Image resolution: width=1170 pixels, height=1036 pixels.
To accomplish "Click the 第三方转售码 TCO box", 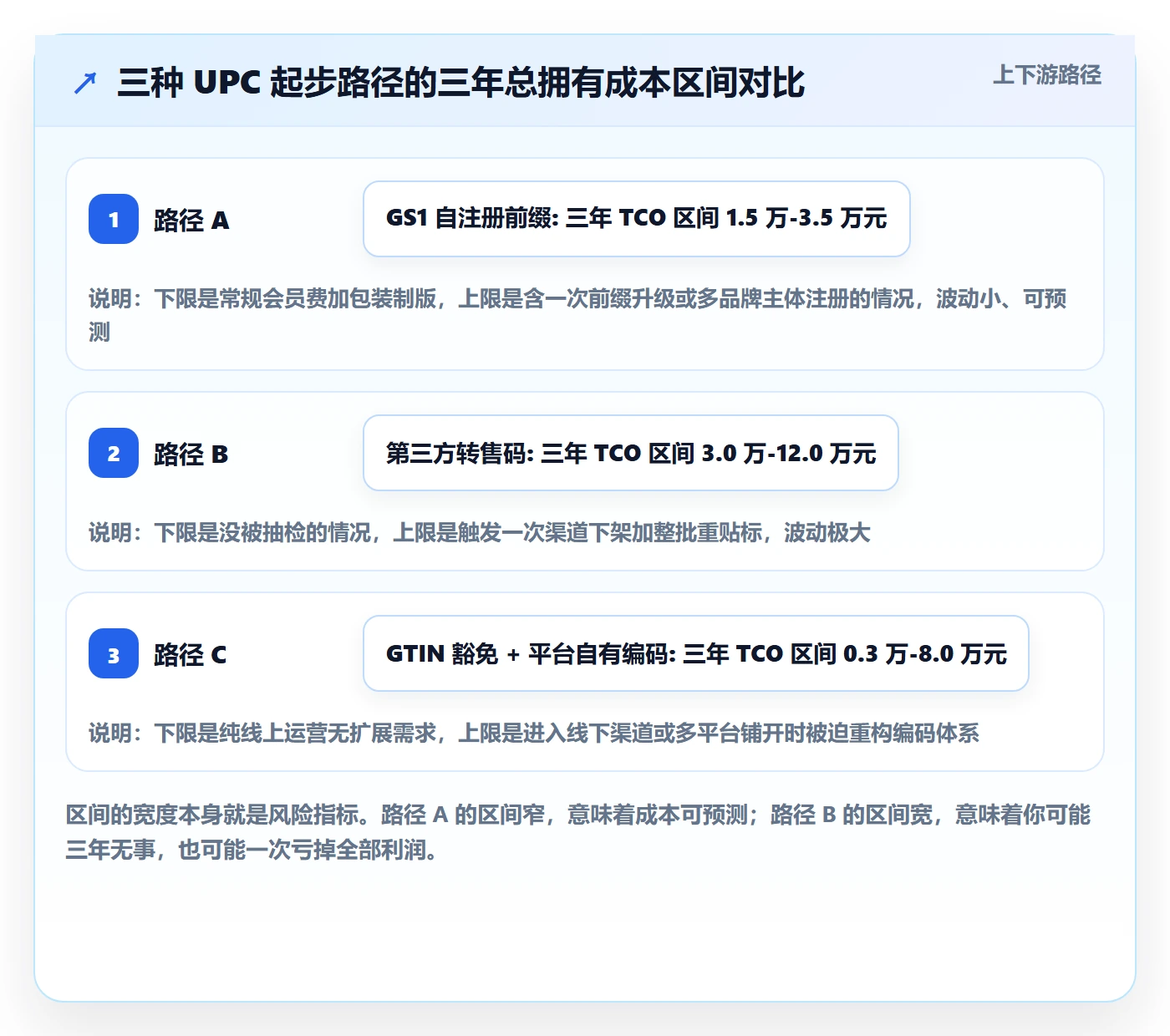I will pyautogui.click(x=631, y=453).
